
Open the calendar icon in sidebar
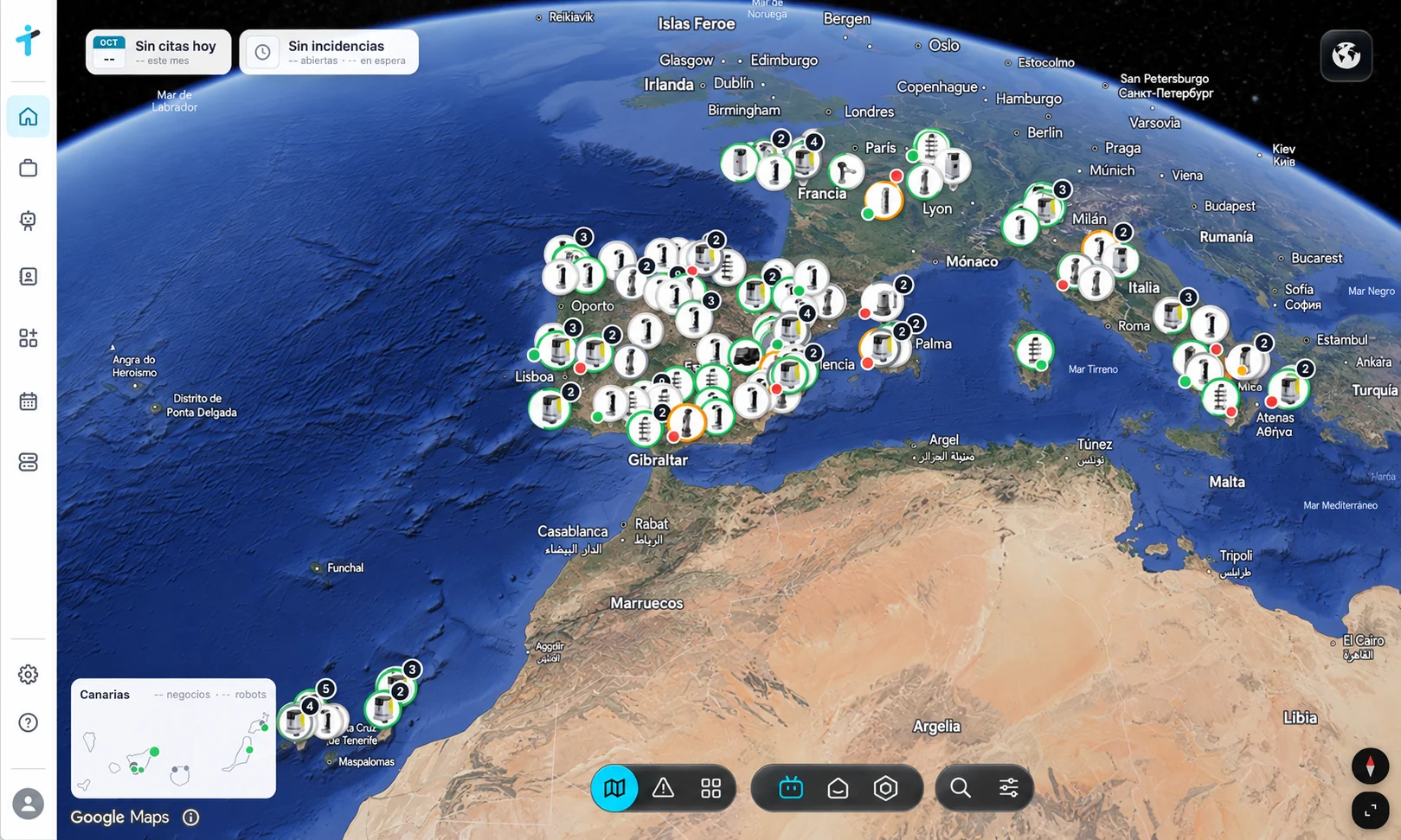(x=28, y=401)
